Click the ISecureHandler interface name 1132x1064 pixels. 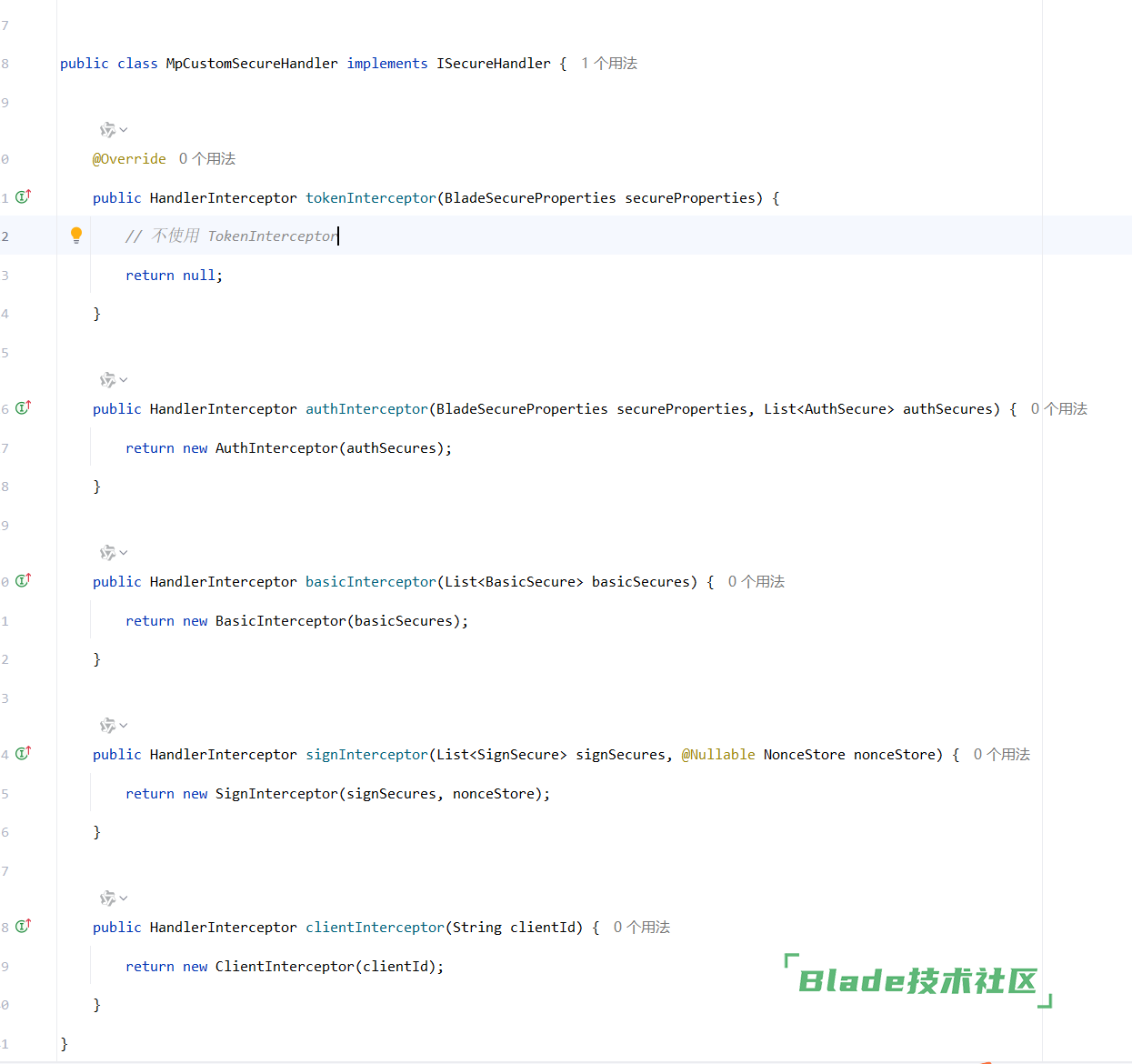[493, 64]
